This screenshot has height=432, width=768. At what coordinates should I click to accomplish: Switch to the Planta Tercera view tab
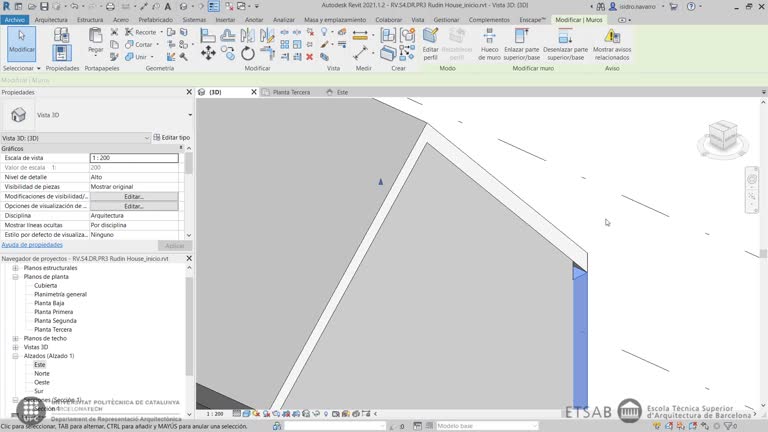tap(291, 92)
